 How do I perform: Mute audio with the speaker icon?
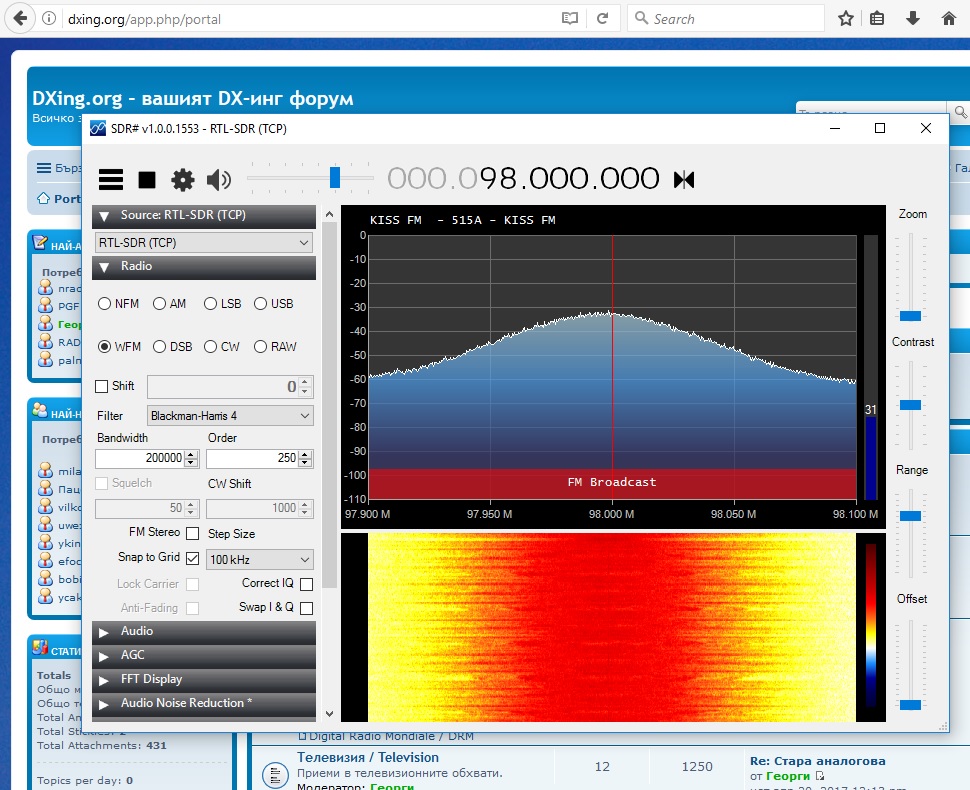218,179
